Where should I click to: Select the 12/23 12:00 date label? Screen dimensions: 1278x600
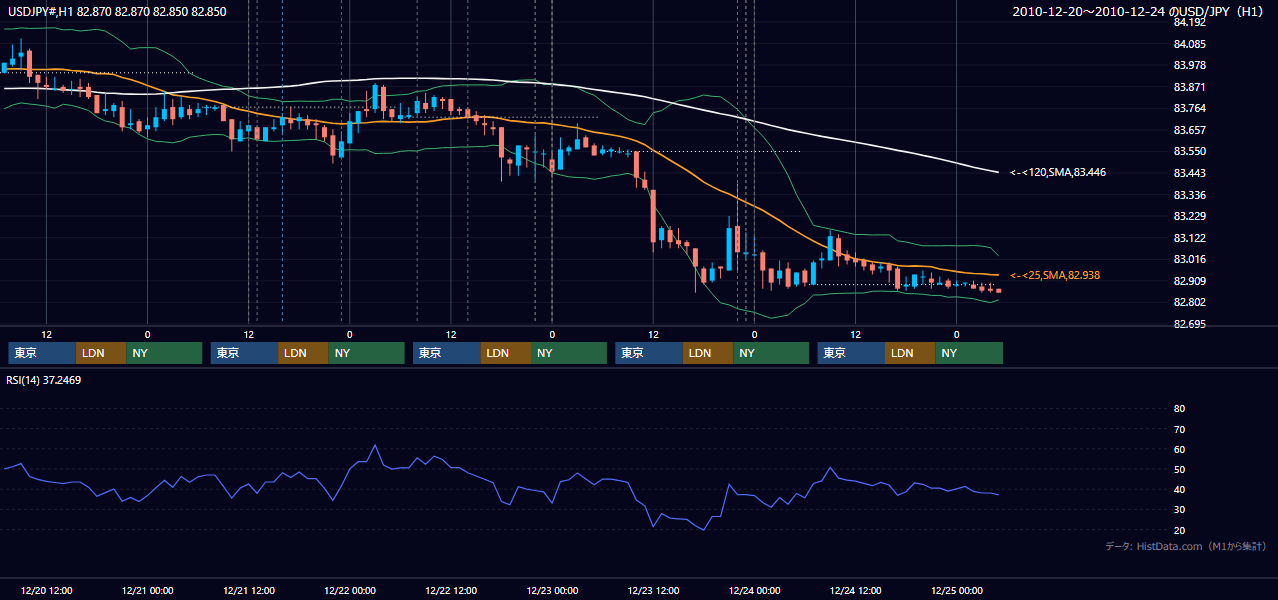pyautogui.click(x=652, y=590)
